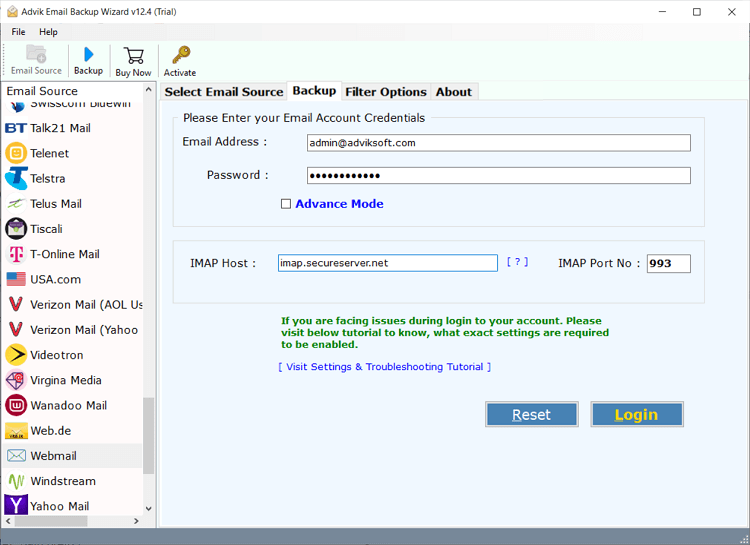Click the window resize grip corner
Screen dimensions: 750x545
pos(744,539)
